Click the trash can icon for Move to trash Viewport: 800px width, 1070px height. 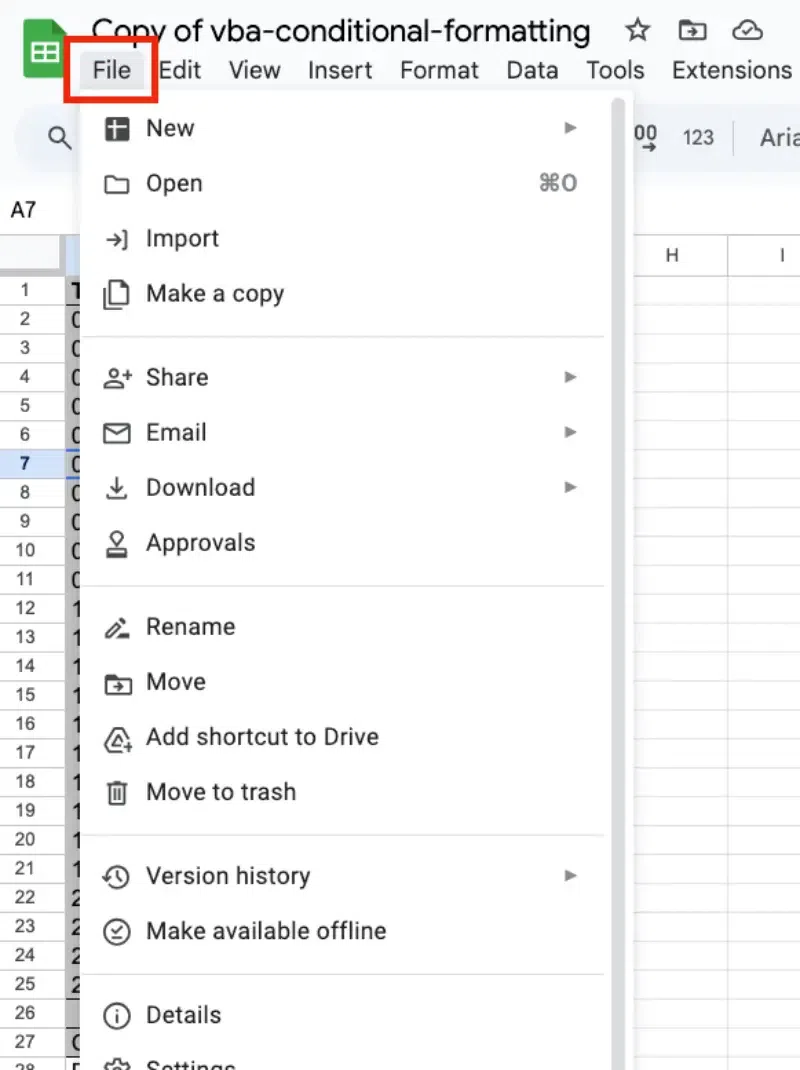pos(118,793)
